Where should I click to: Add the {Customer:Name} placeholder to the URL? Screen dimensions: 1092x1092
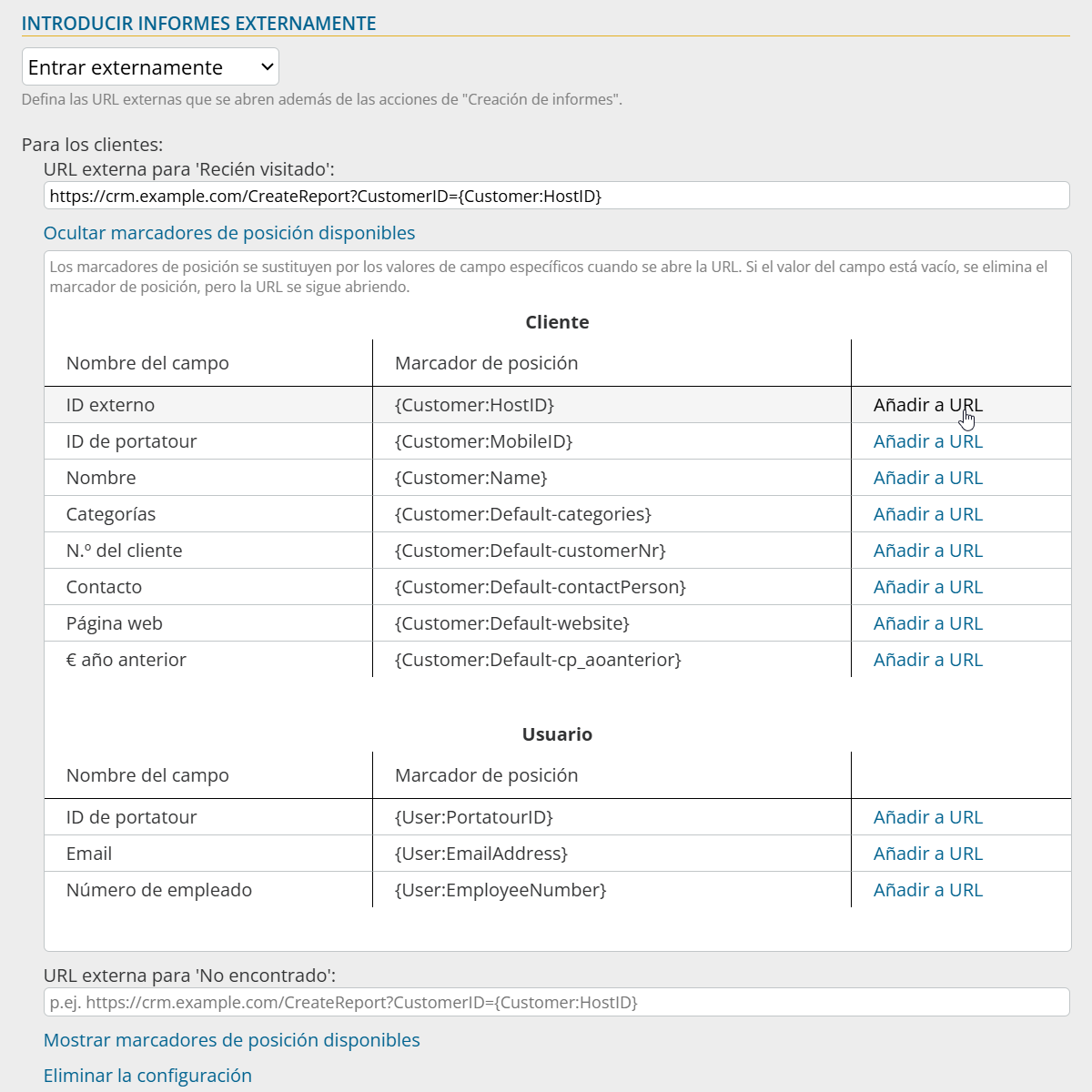(927, 478)
